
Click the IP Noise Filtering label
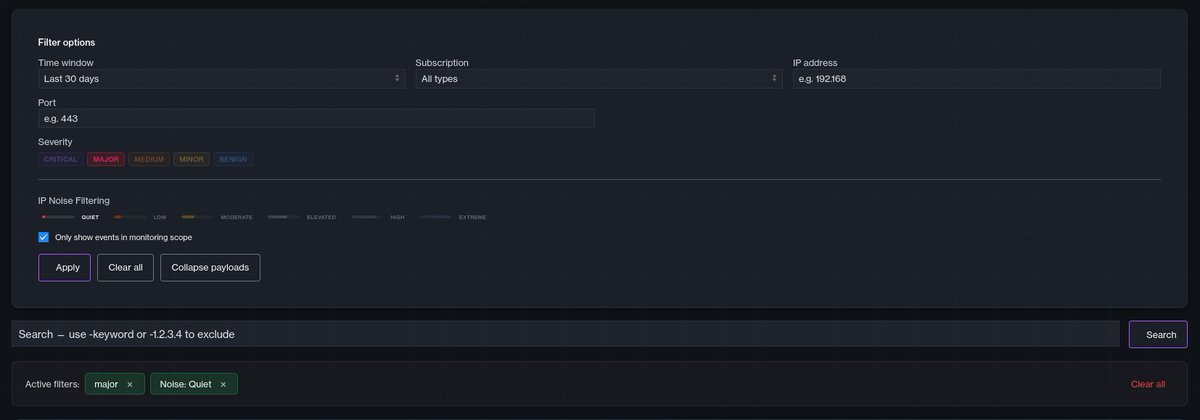pyautogui.click(x=74, y=201)
